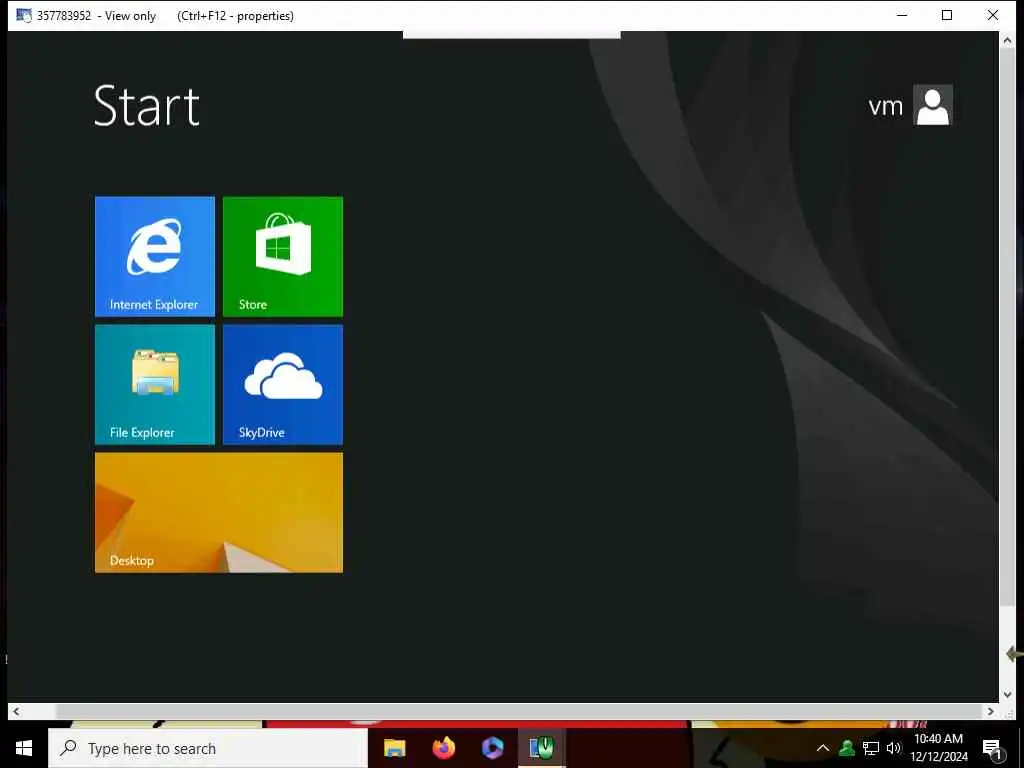Click the horizontal scrollbar right arrow
The height and width of the screenshot is (768, 1024).
(991, 711)
